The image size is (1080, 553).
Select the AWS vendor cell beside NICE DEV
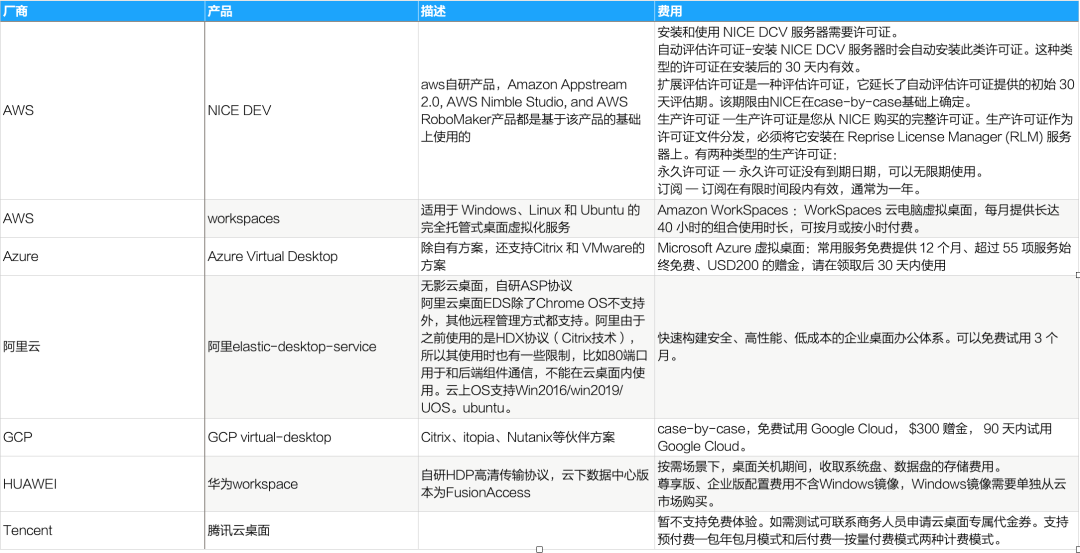pyautogui.click(x=103, y=111)
